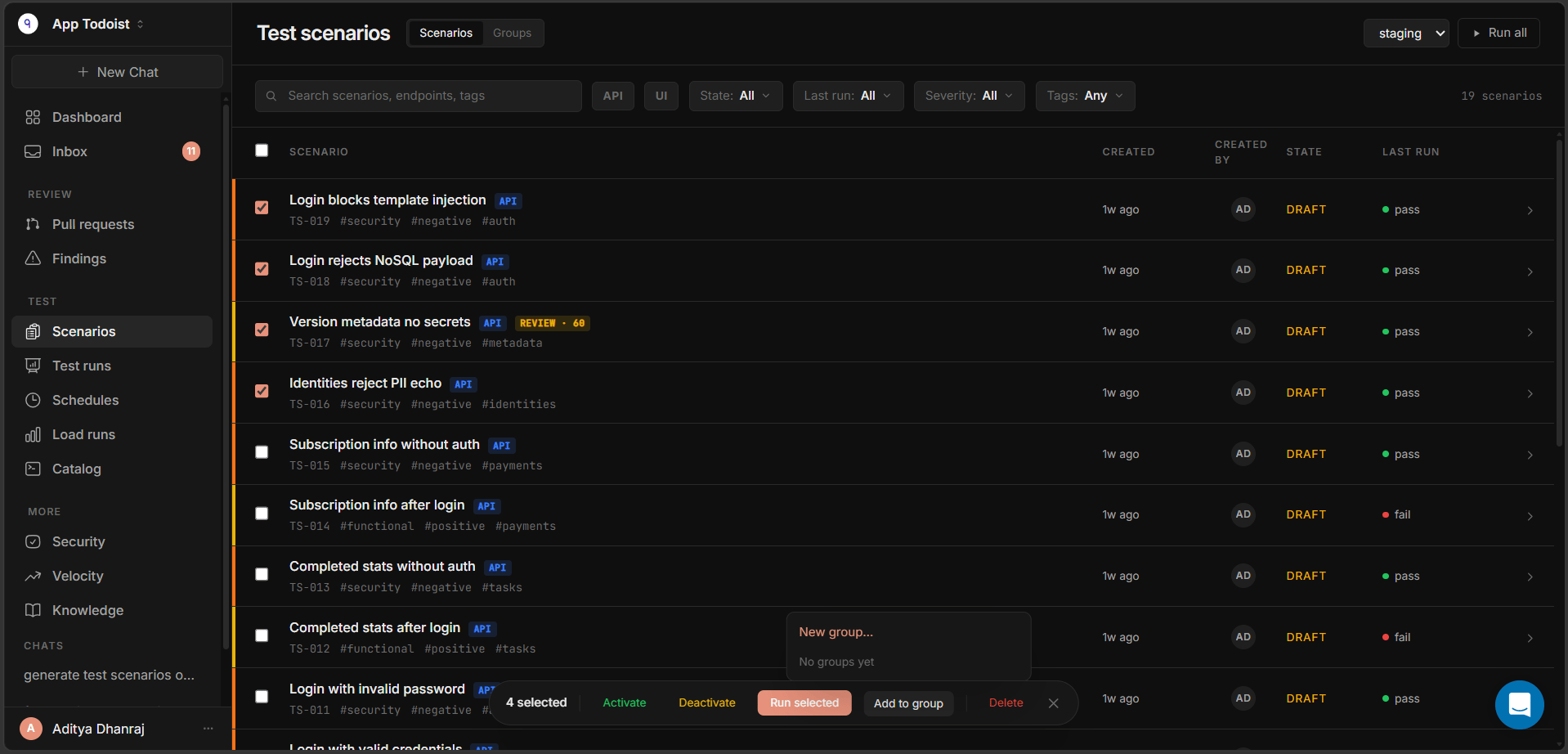Click the Security shield-check icon

[33, 541]
